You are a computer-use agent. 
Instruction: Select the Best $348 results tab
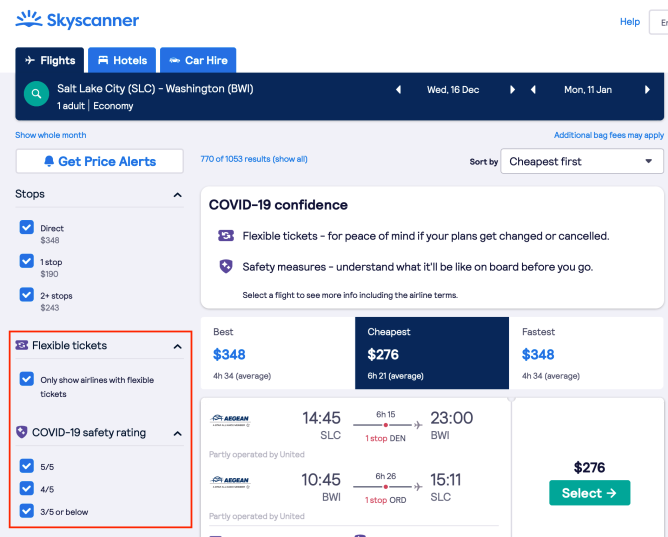click(x=278, y=353)
